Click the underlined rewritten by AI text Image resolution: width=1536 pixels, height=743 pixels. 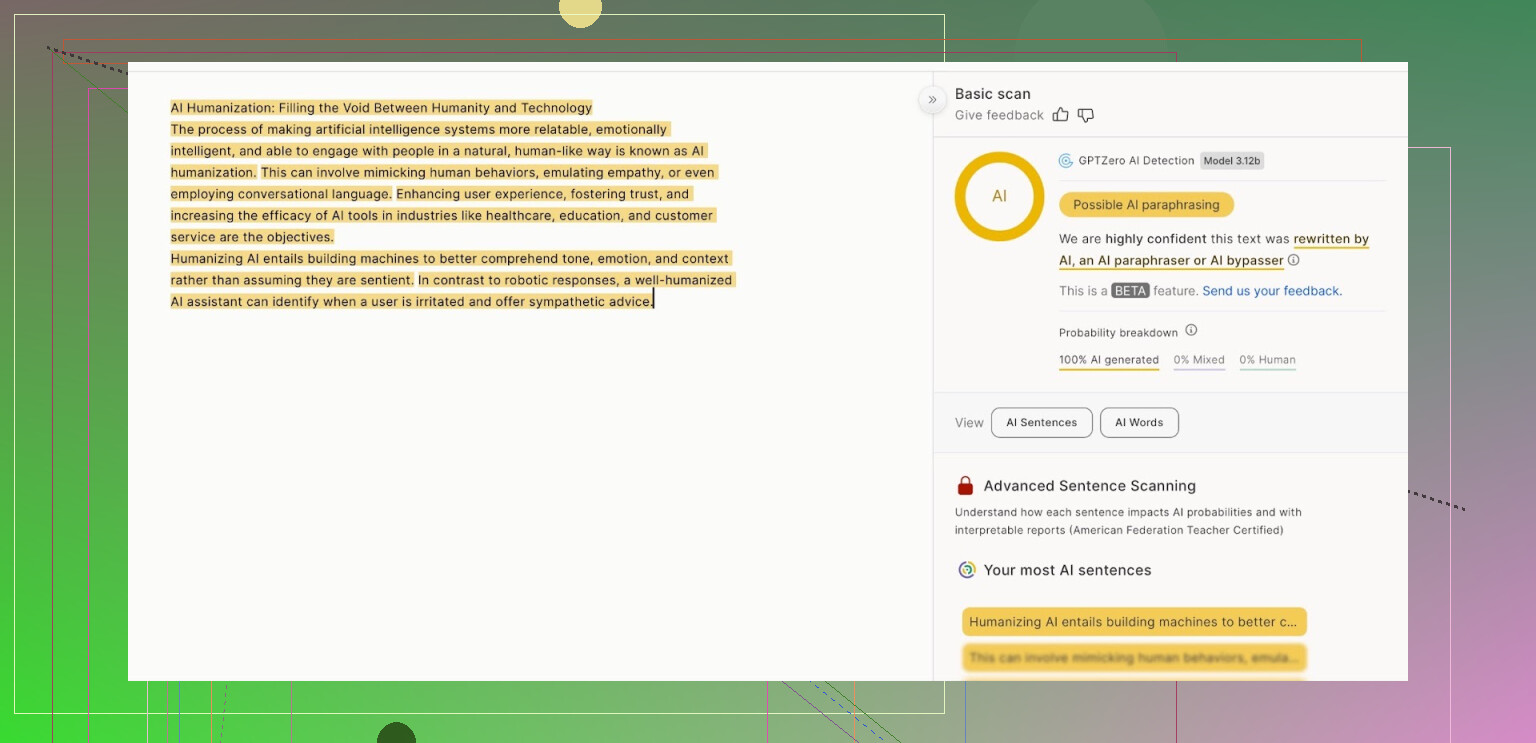[x=1330, y=240]
